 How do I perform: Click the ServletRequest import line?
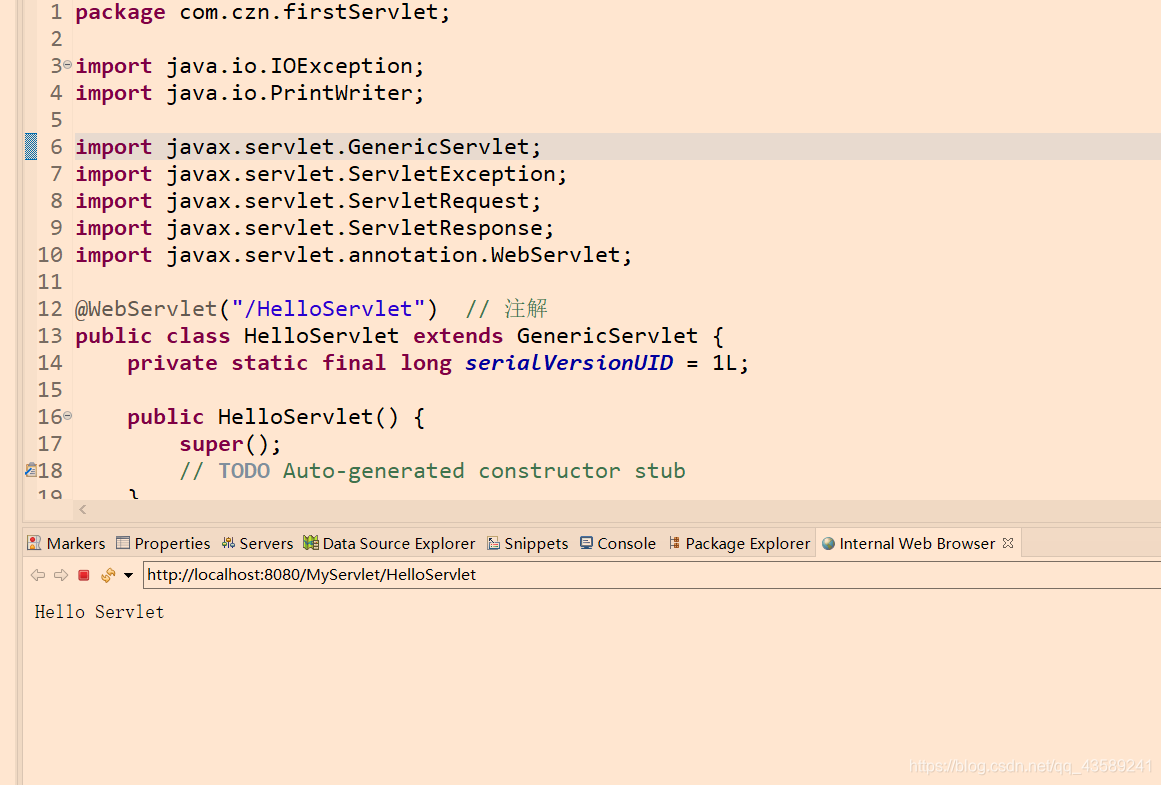(x=308, y=201)
